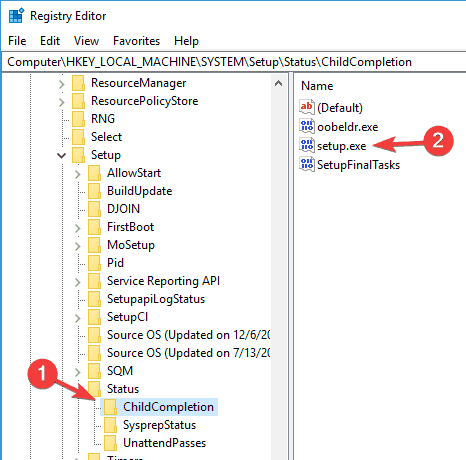The height and width of the screenshot is (460, 466).
Task: Click the RNG folder icon
Action: click(x=78, y=119)
